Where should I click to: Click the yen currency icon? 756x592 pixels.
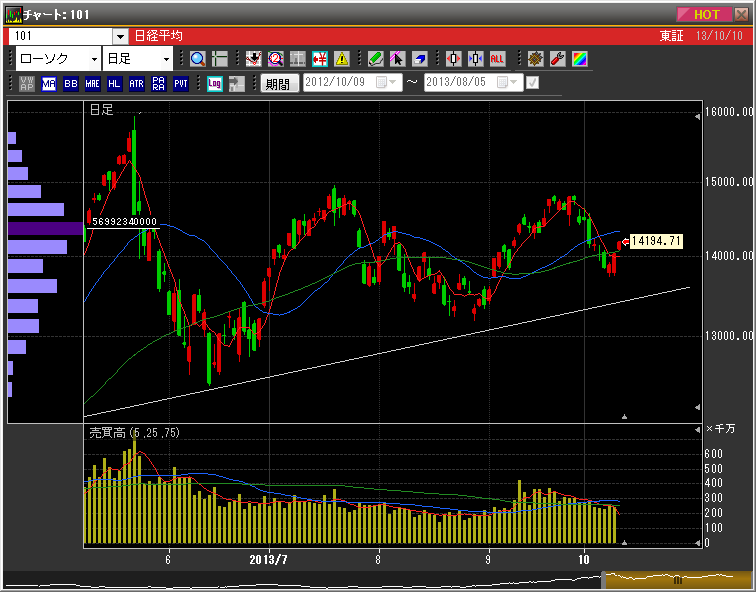[x=320, y=59]
